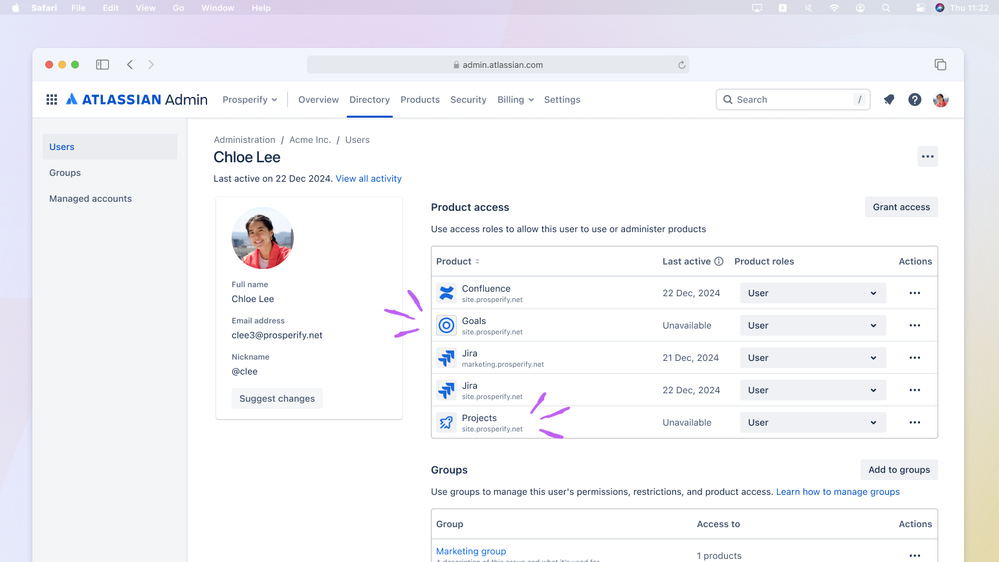Viewport: 999px width, 562px height.
Task: Go forward with Safari forward arrow
Action: [x=151, y=64]
